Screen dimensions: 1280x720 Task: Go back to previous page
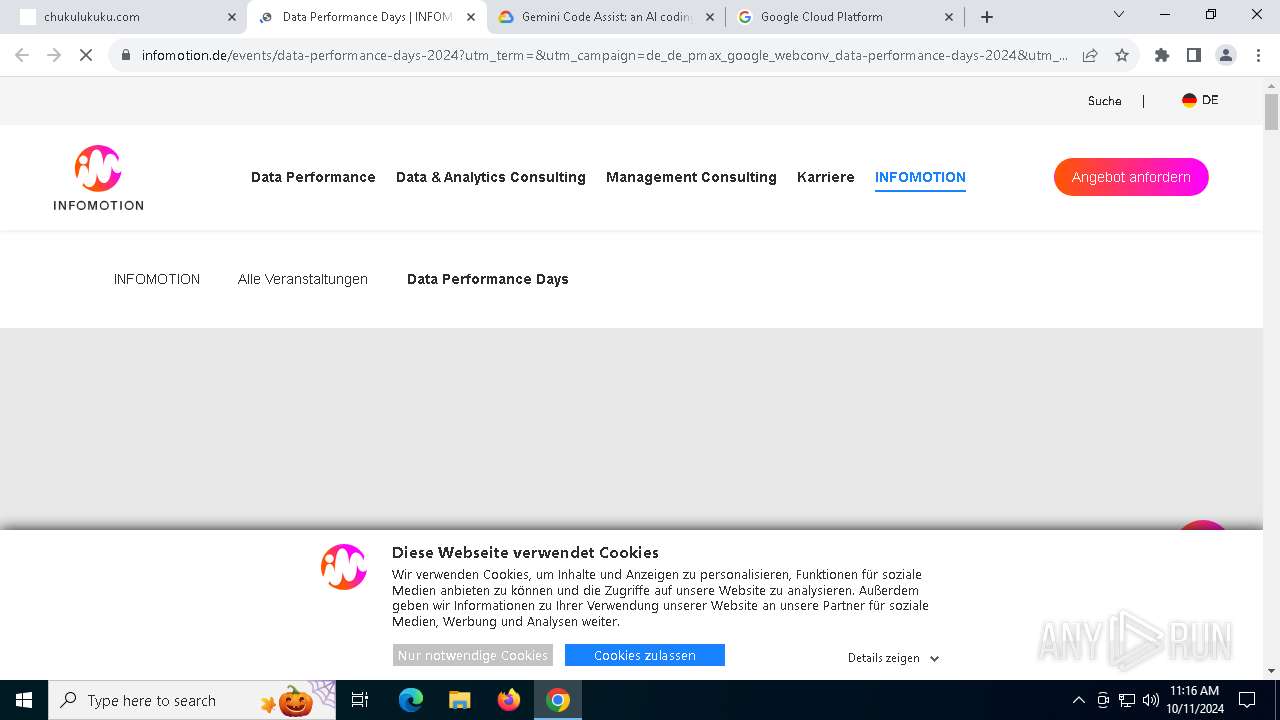pos(22,55)
